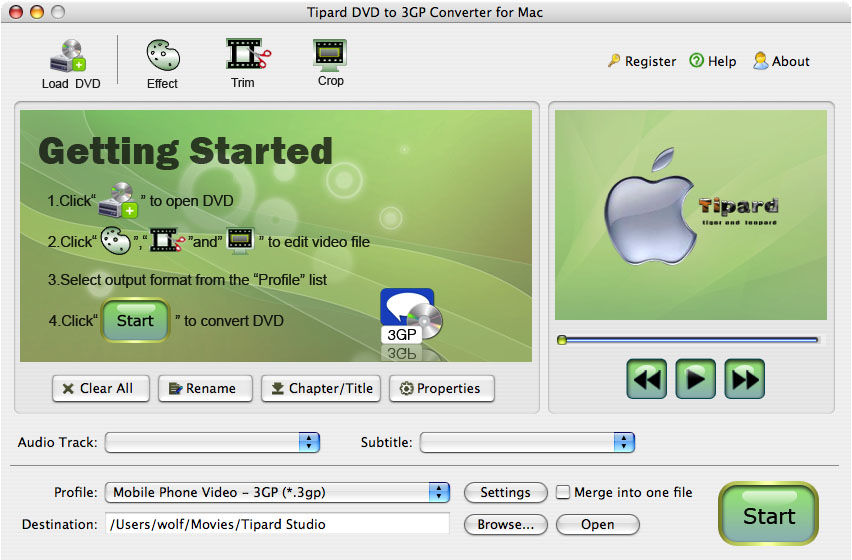The width and height of the screenshot is (852, 560).
Task: Click the Register key link
Action: tap(642, 61)
